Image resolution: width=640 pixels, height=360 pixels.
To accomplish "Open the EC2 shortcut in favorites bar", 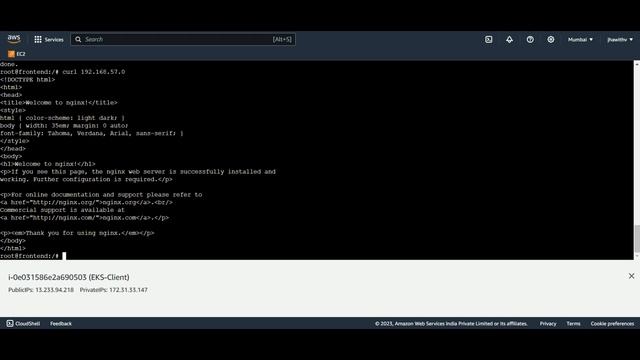I will [x=17, y=54].
